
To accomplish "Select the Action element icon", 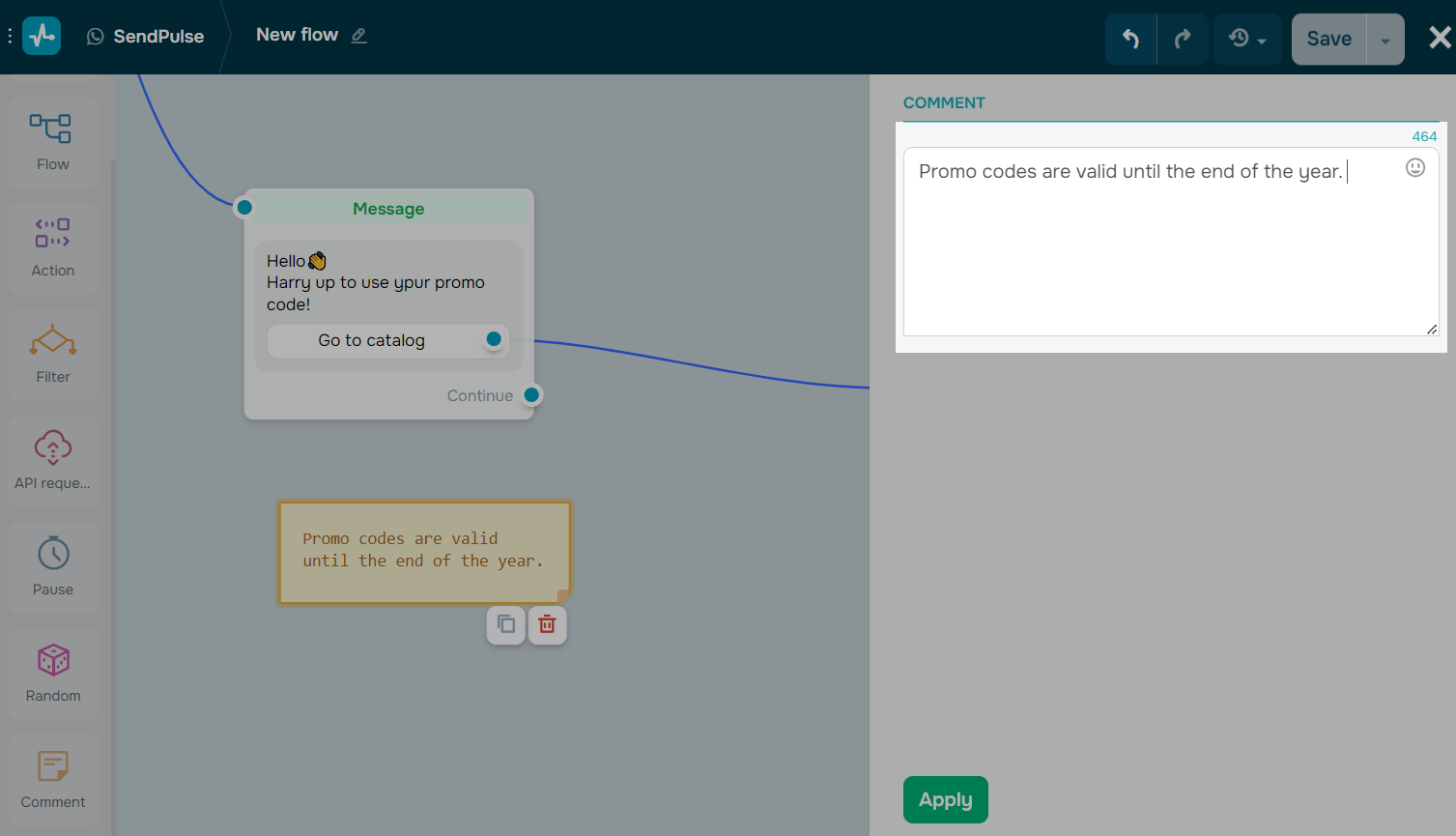I will [52, 233].
